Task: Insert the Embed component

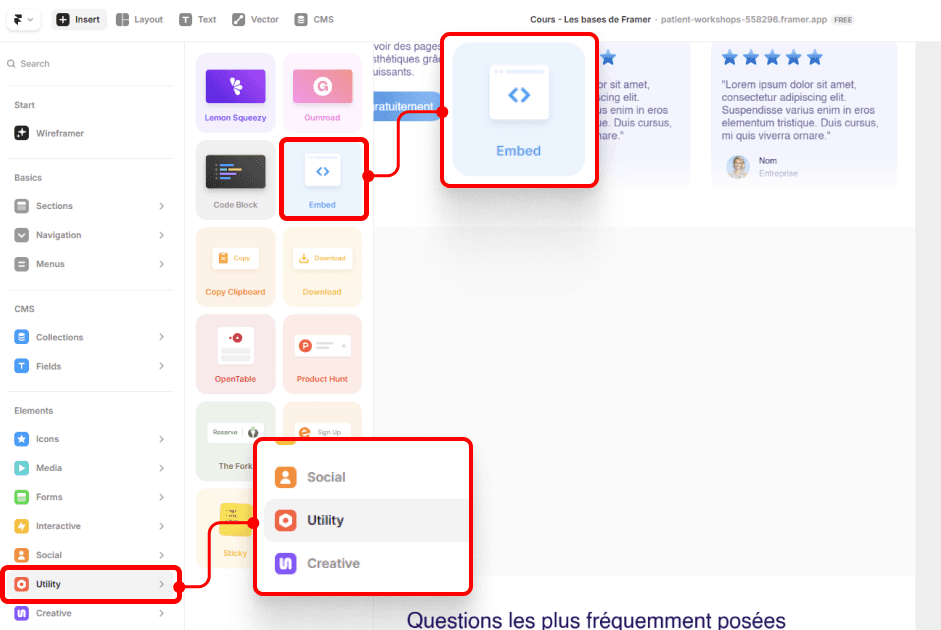Action: click(322, 178)
